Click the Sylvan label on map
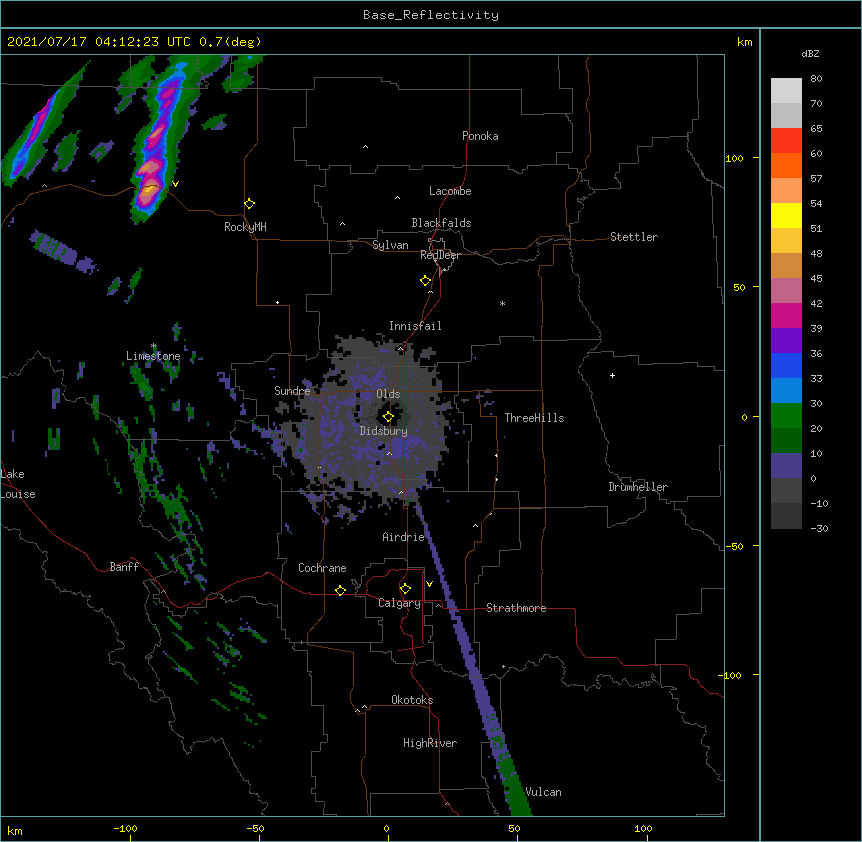Viewport: 862px width, 842px height. [390, 245]
